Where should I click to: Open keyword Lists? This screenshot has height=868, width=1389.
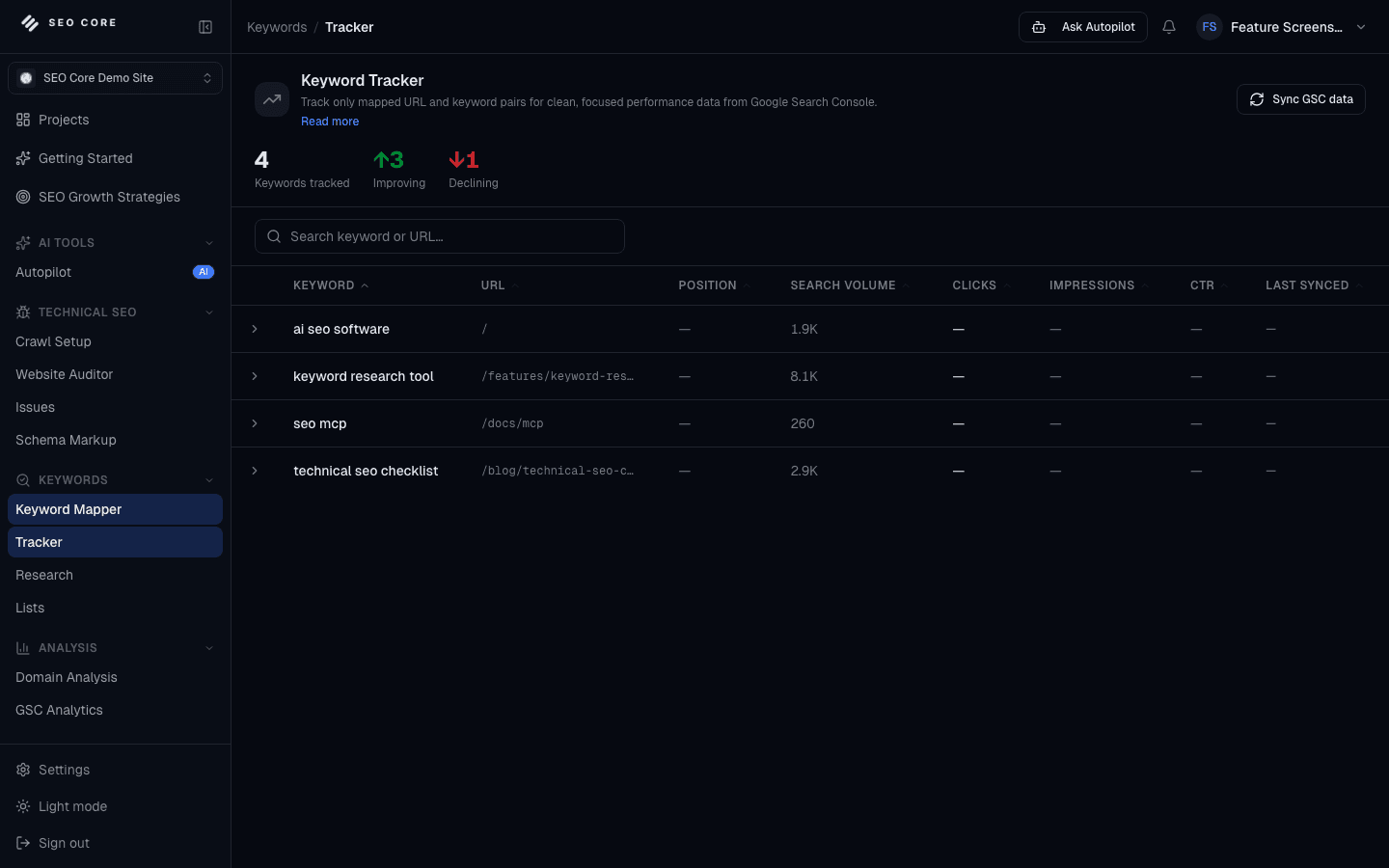coord(116,608)
